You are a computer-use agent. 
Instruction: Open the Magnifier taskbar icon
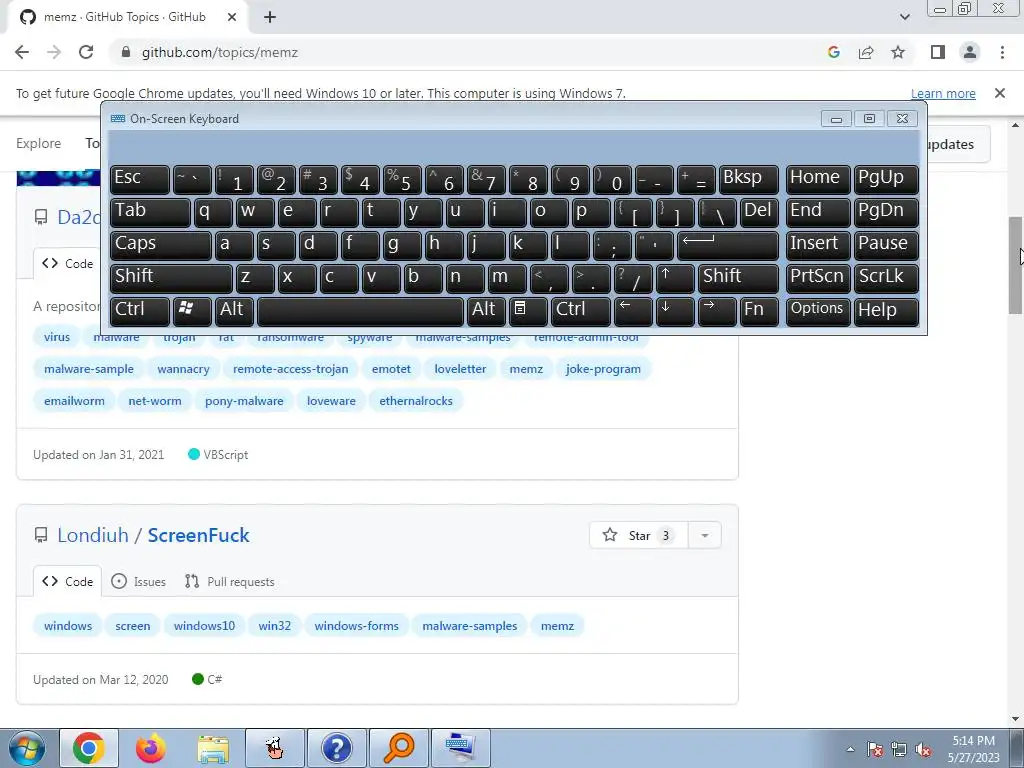tap(399, 748)
